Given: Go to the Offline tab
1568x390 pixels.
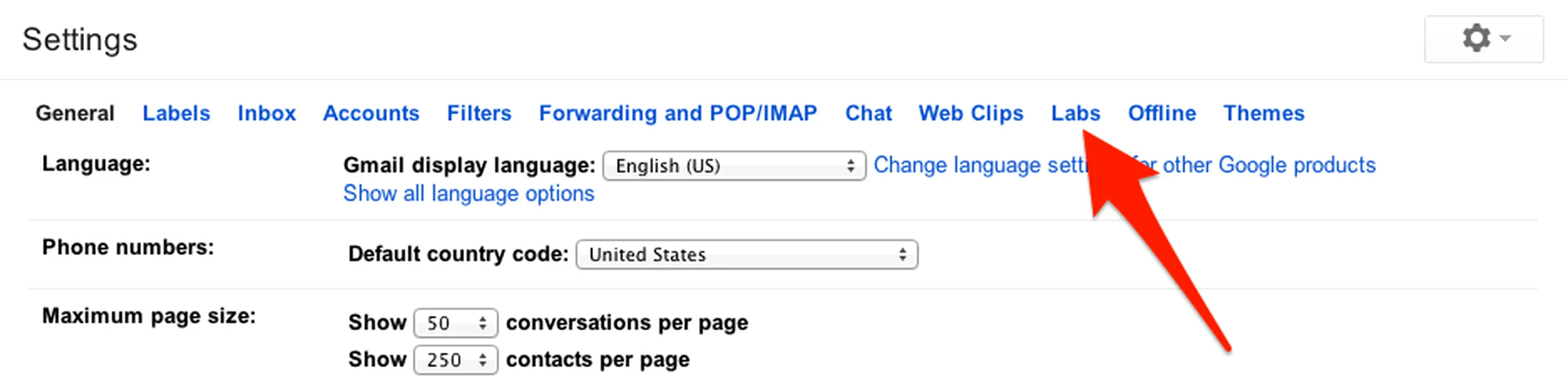Looking at the screenshot, I should (1161, 113).
